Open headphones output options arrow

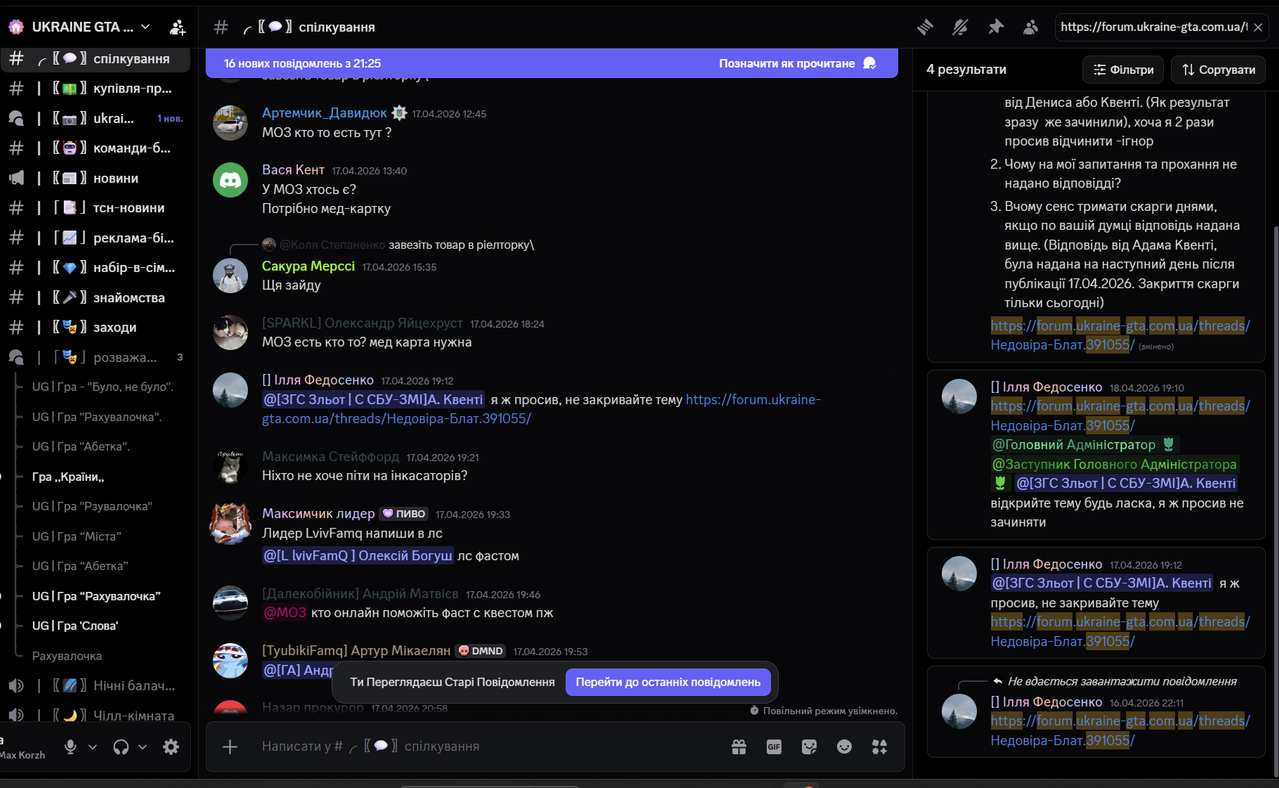coord(143,746)
